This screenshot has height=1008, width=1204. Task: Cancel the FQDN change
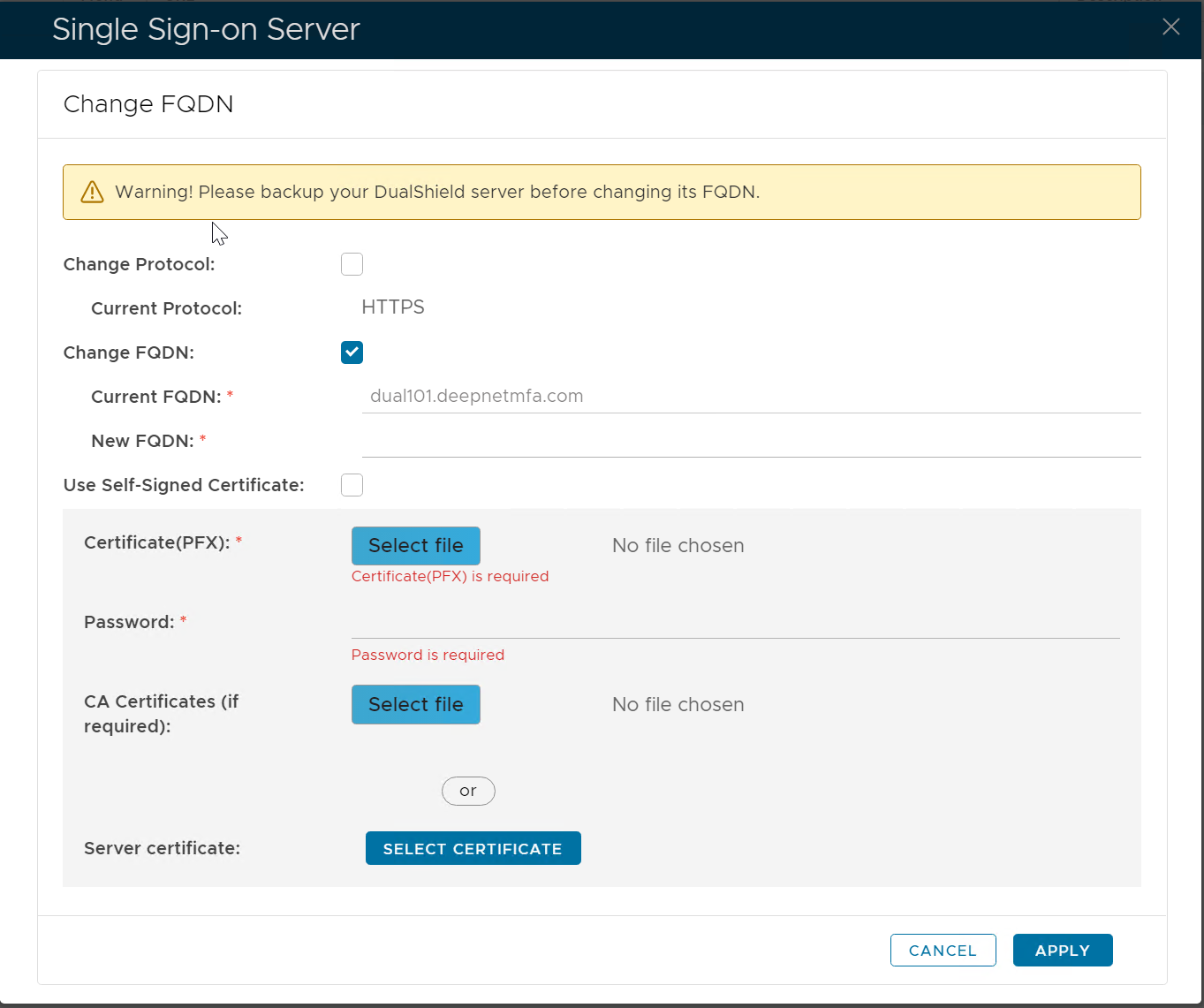point(943,951)
